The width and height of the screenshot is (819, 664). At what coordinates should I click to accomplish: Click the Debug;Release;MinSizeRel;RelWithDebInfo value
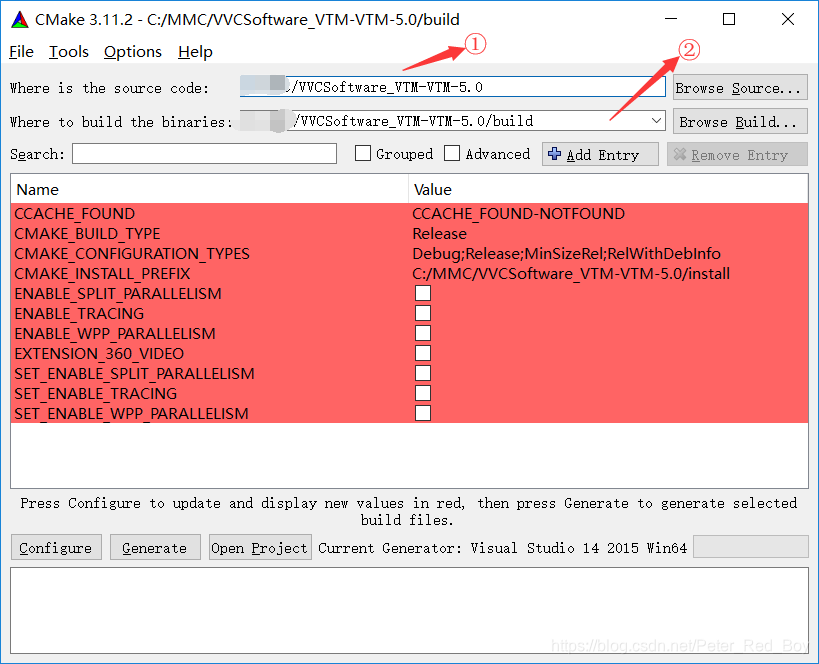point(566,253)
